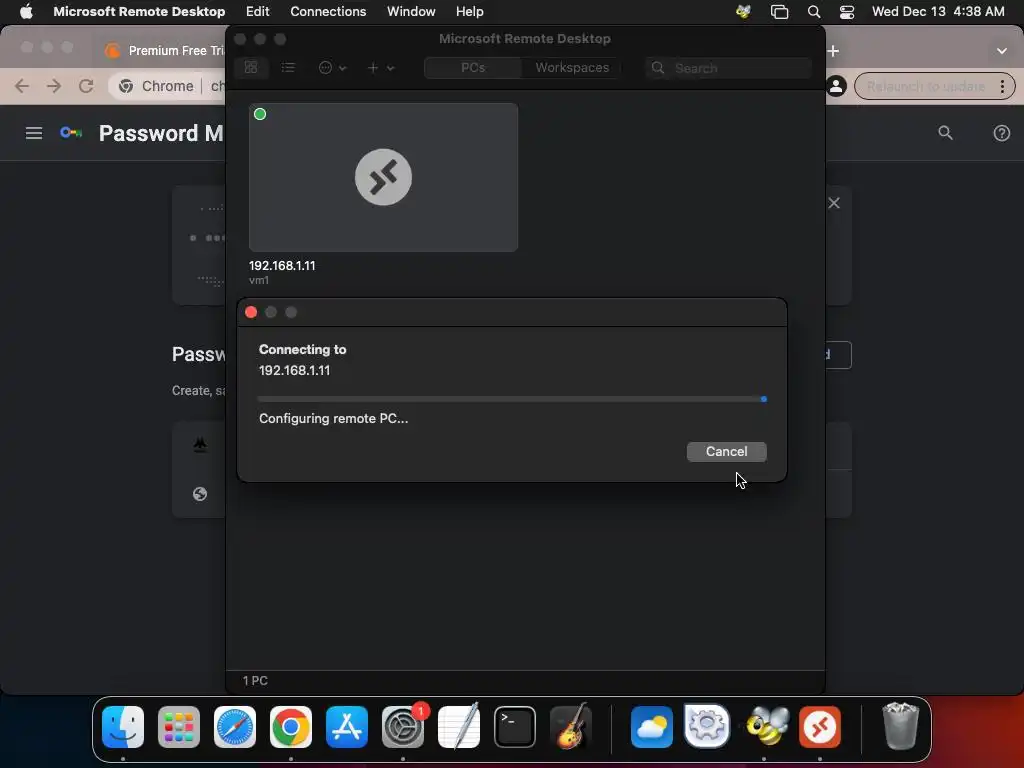
Task: Open the Help menu
Action: [470, 12]
